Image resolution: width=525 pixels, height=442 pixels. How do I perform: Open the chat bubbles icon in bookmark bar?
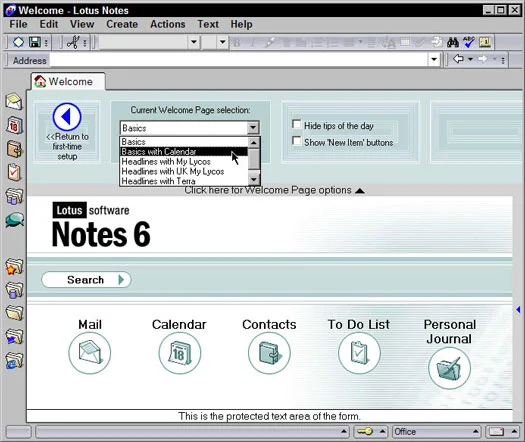[x=15, y=220]
